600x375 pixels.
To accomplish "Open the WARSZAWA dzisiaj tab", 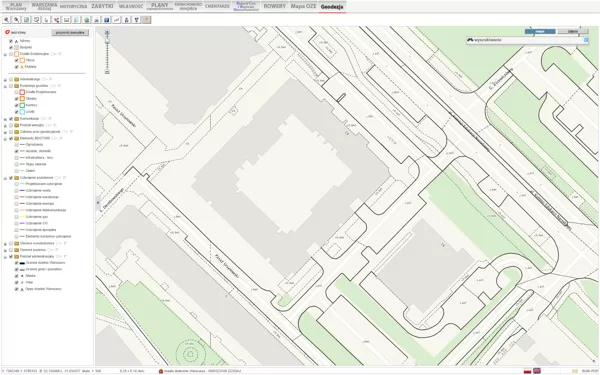I will (44, 6).
